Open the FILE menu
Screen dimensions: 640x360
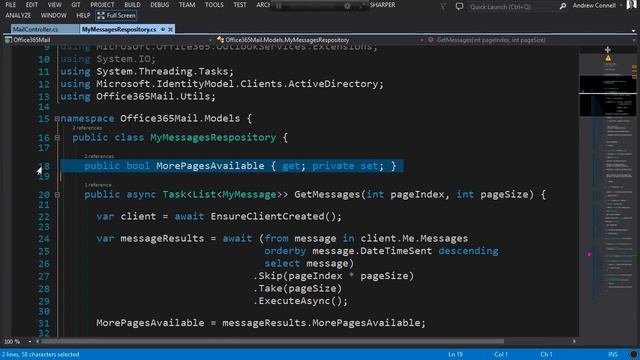point(11,5)
